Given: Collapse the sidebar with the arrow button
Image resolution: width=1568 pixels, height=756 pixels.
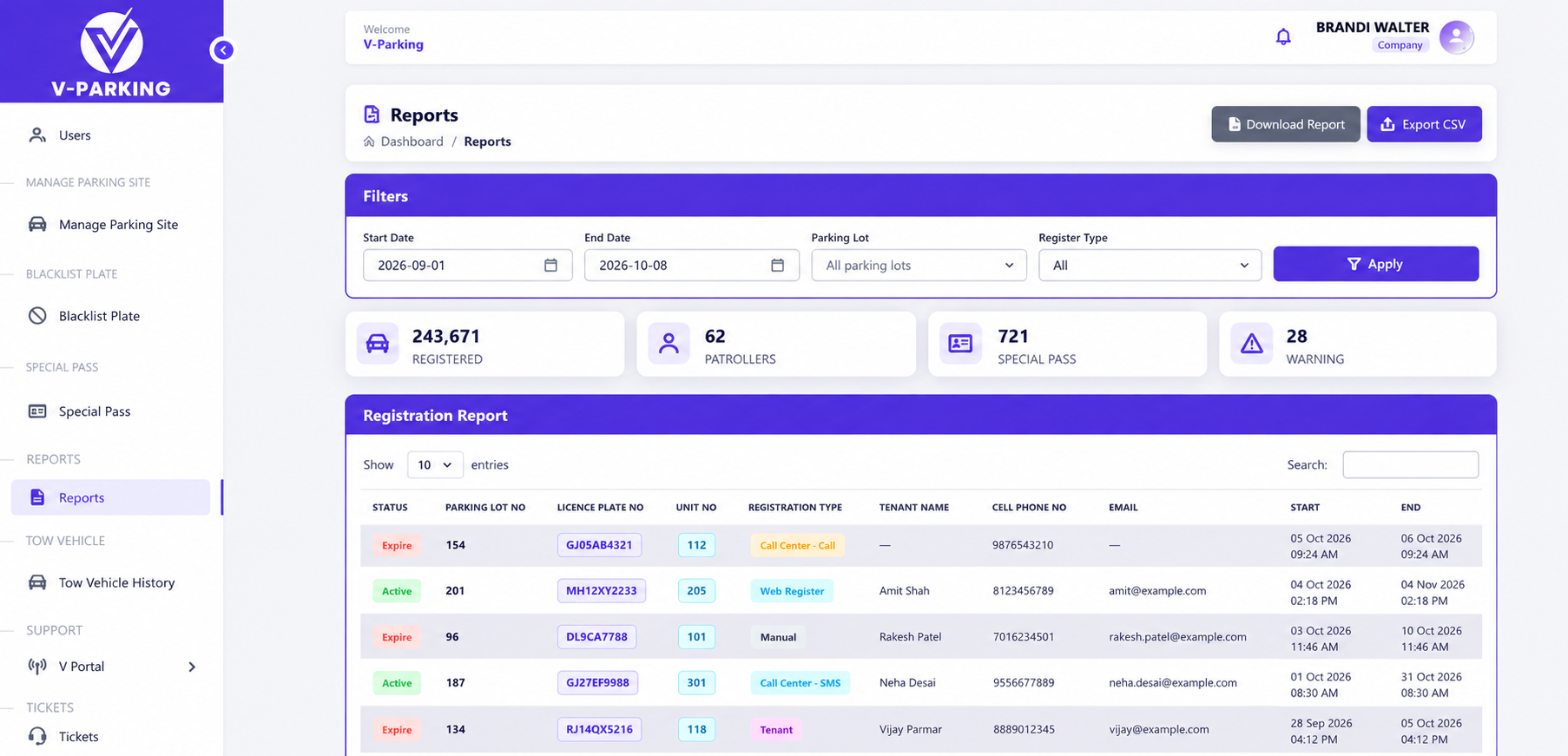Looking at the screenshot, I should point(223,50).
